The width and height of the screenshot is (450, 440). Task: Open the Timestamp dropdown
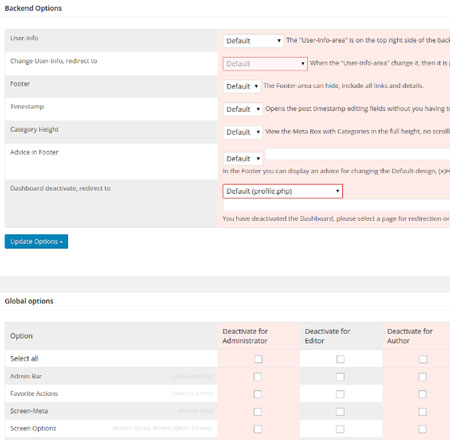(x=243, y=109)
